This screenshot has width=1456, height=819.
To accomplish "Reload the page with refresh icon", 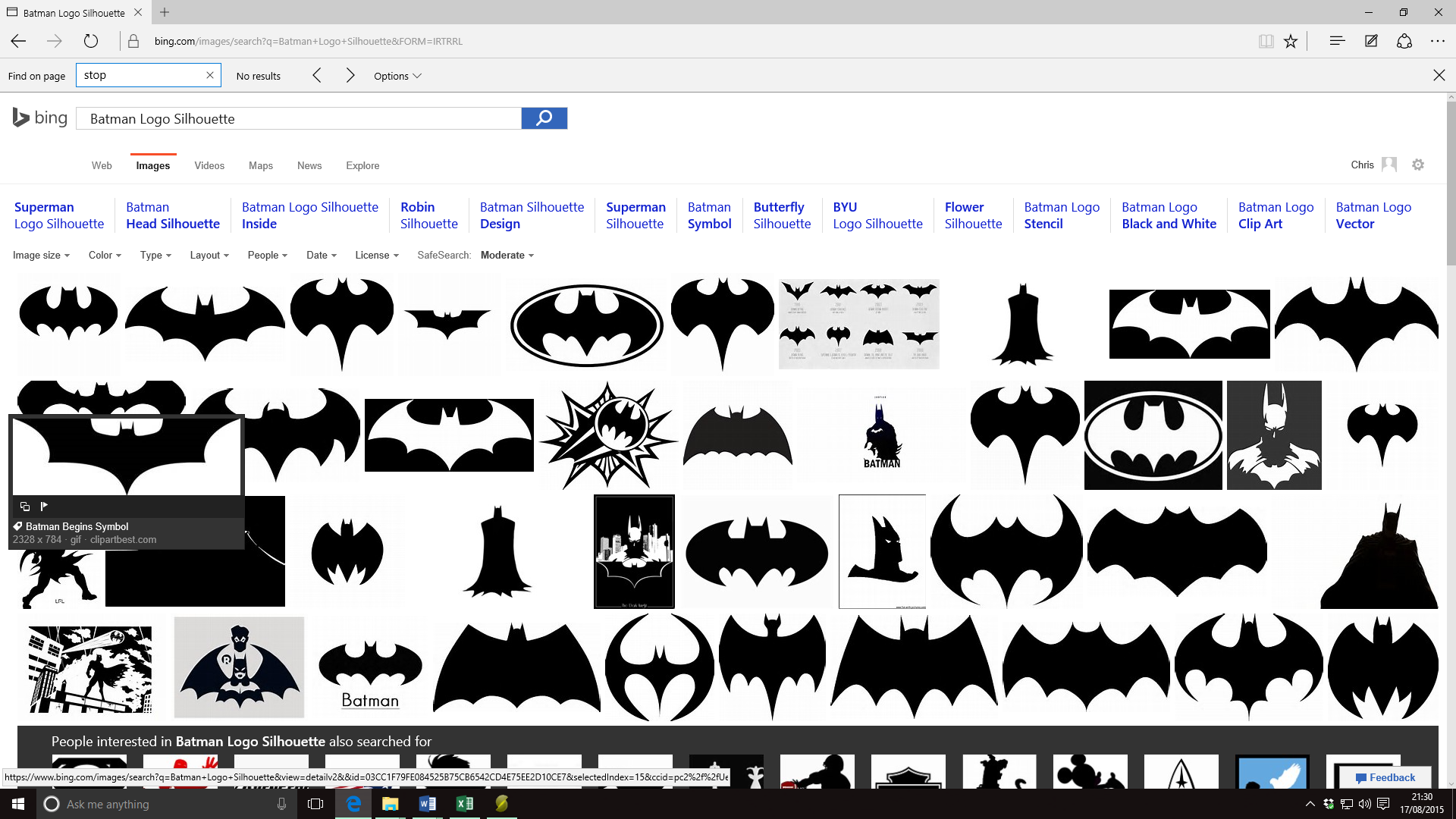I will [91, 41].
